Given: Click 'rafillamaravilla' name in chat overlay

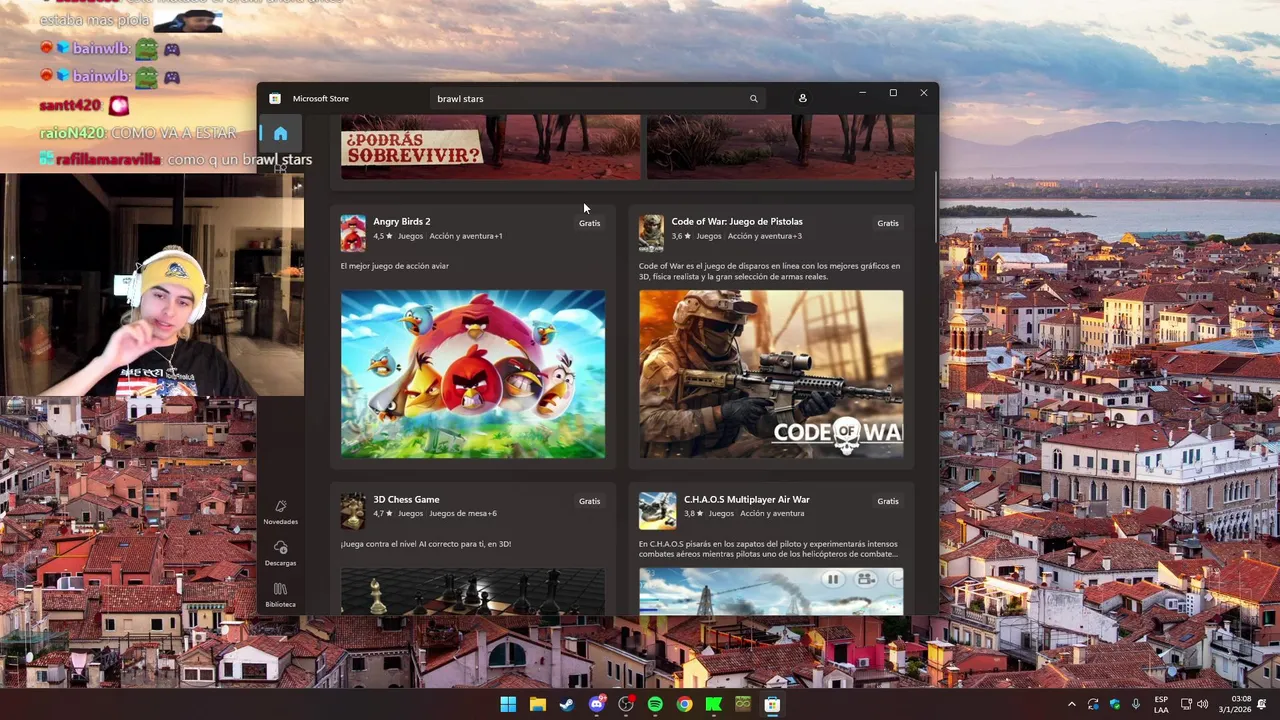Looking at the screenshot, I should tap(109, 159).
